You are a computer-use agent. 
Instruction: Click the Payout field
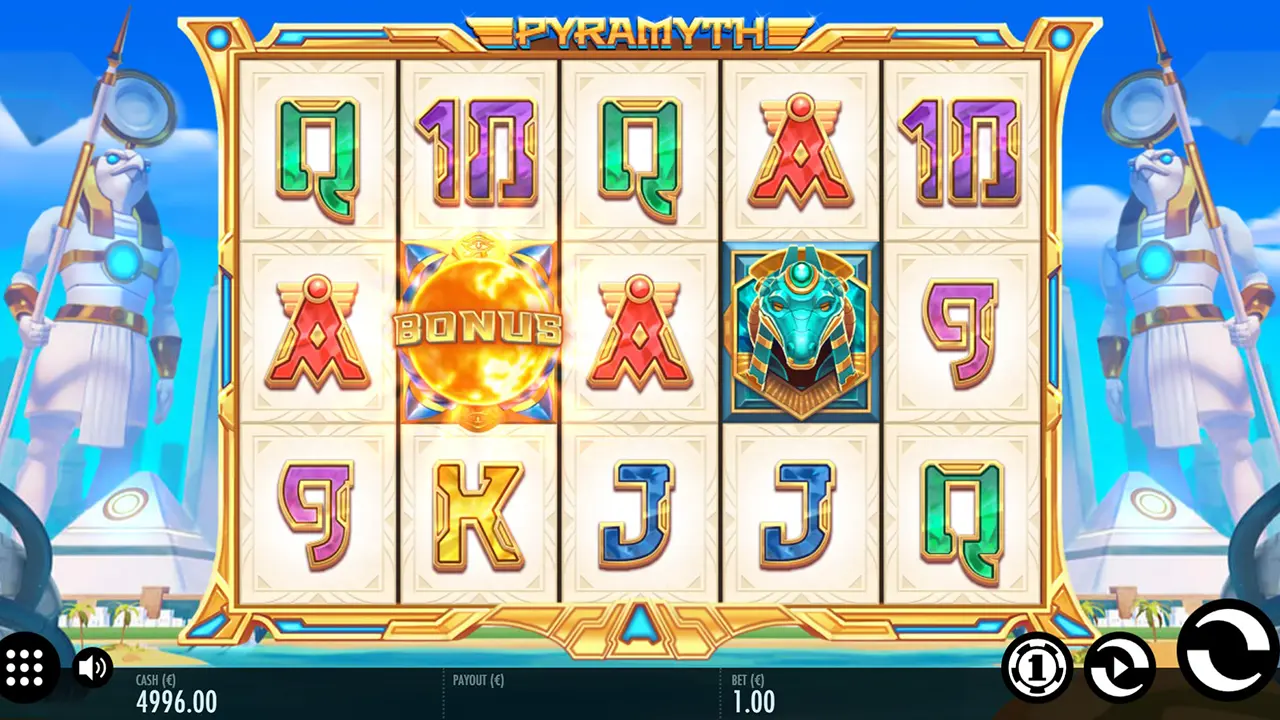580,692
